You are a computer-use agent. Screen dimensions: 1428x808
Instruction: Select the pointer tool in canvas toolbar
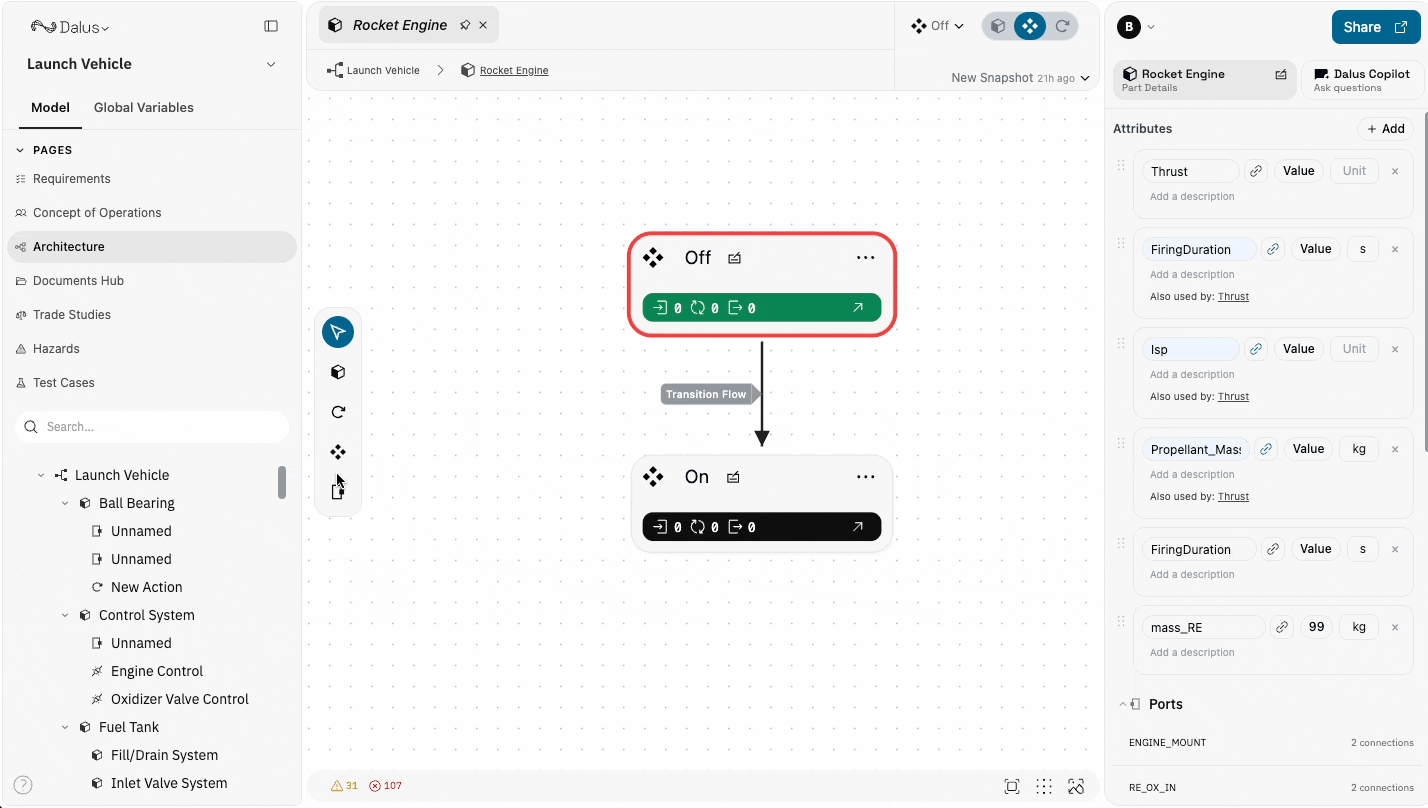click(x=338, y=332)
